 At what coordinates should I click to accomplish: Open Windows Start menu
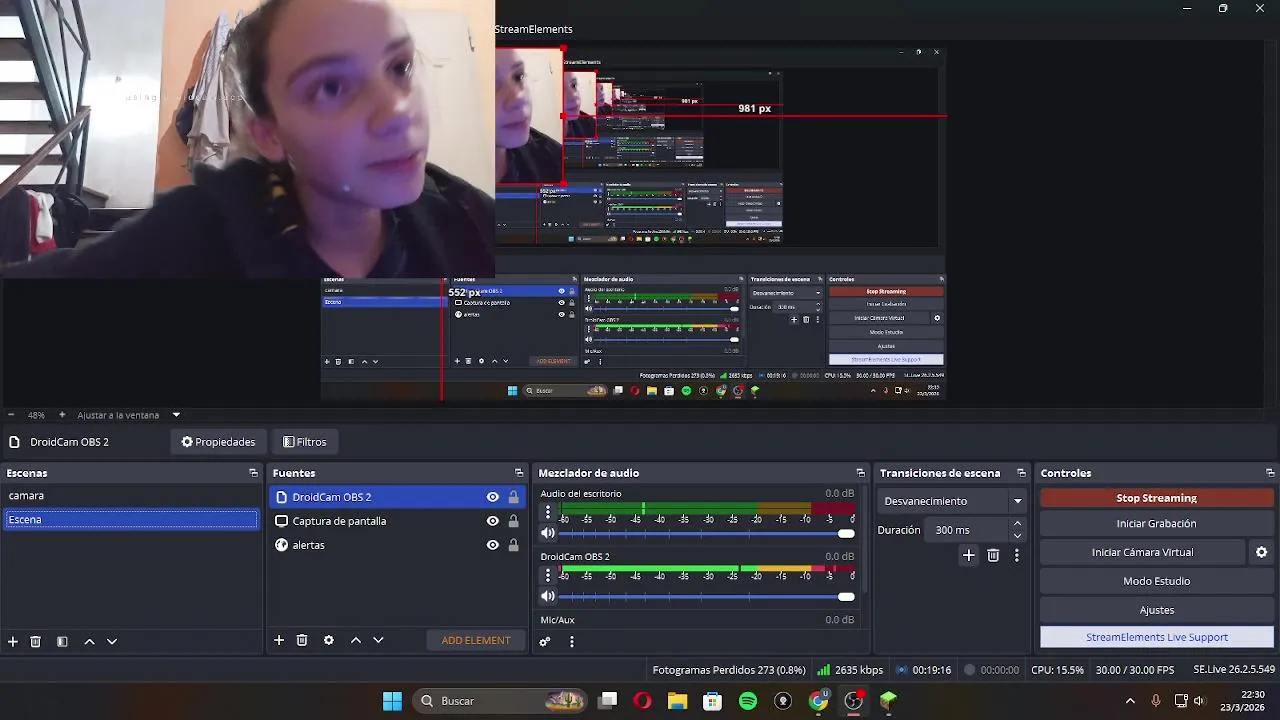(x=392, y=701)
